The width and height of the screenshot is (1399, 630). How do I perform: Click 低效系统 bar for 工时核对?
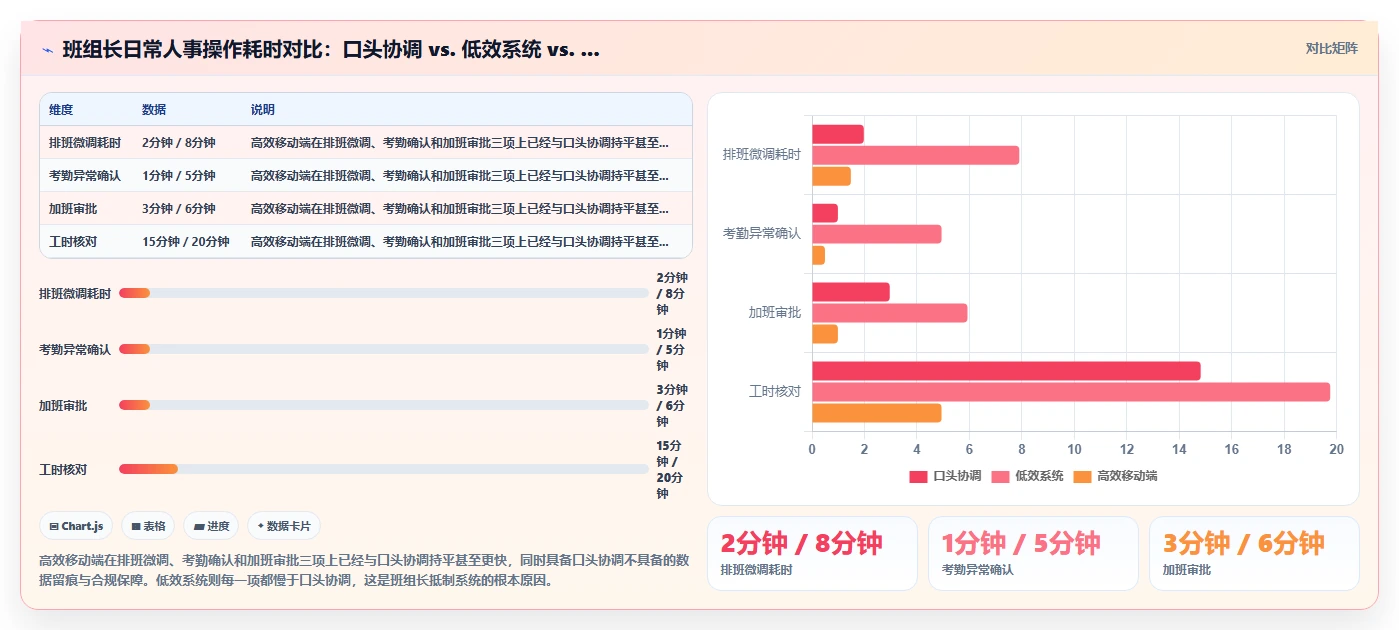[1071, 392]
